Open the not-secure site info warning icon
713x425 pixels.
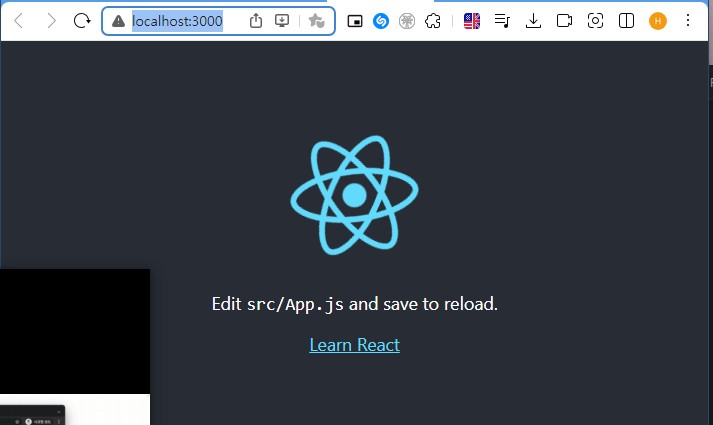118,21
